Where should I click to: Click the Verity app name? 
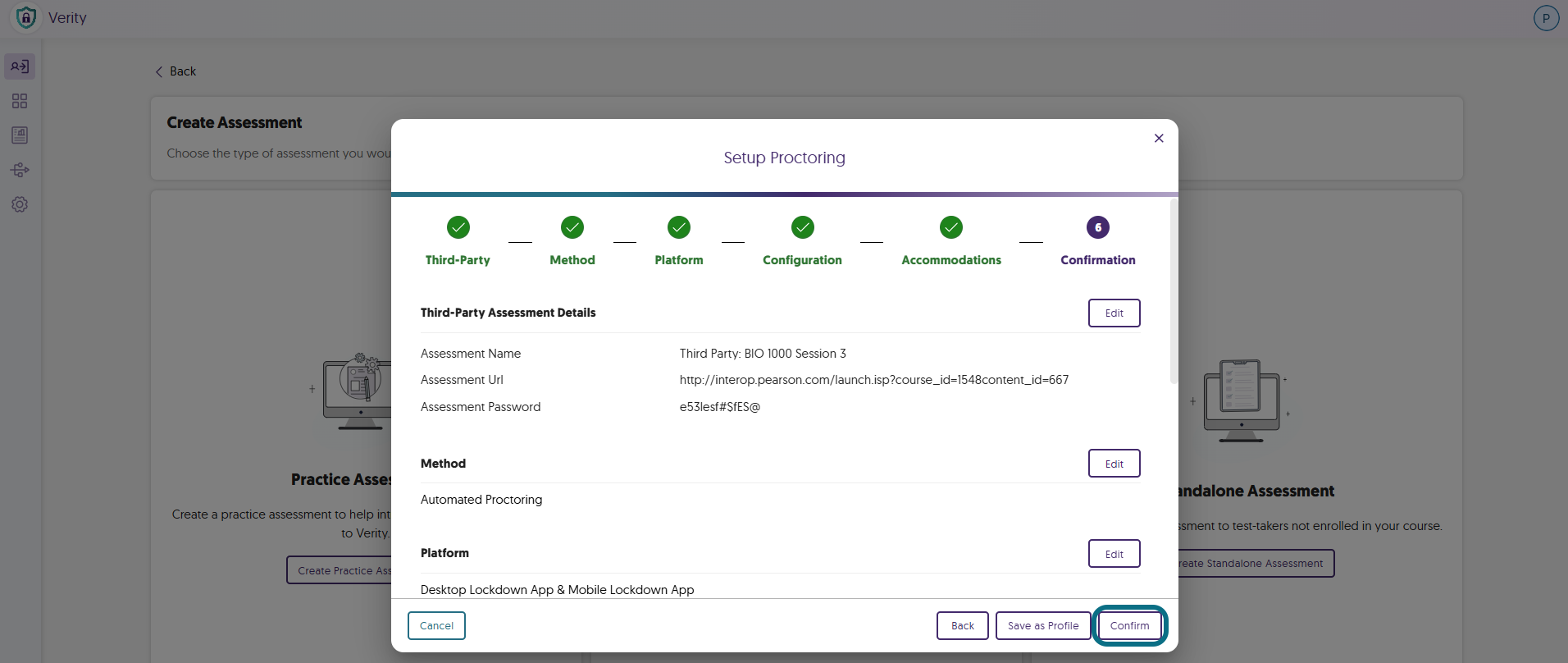point(67,18)
